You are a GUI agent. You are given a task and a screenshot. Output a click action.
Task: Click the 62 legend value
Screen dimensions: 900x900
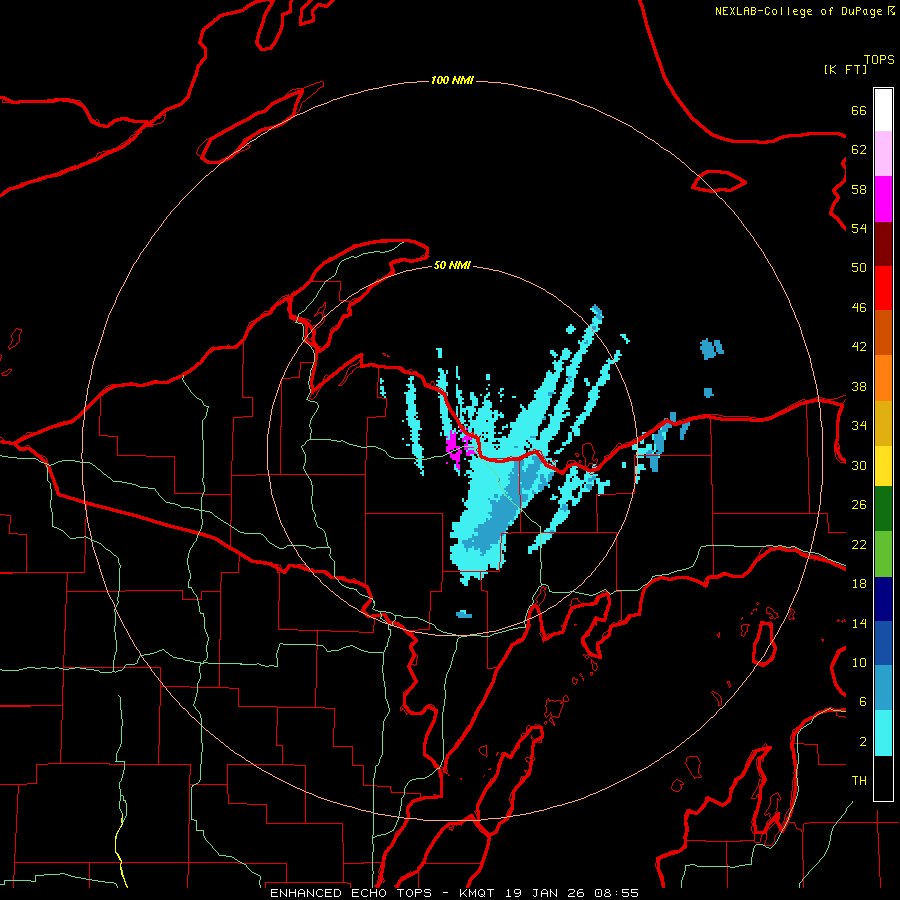click(x=859, y=150)
